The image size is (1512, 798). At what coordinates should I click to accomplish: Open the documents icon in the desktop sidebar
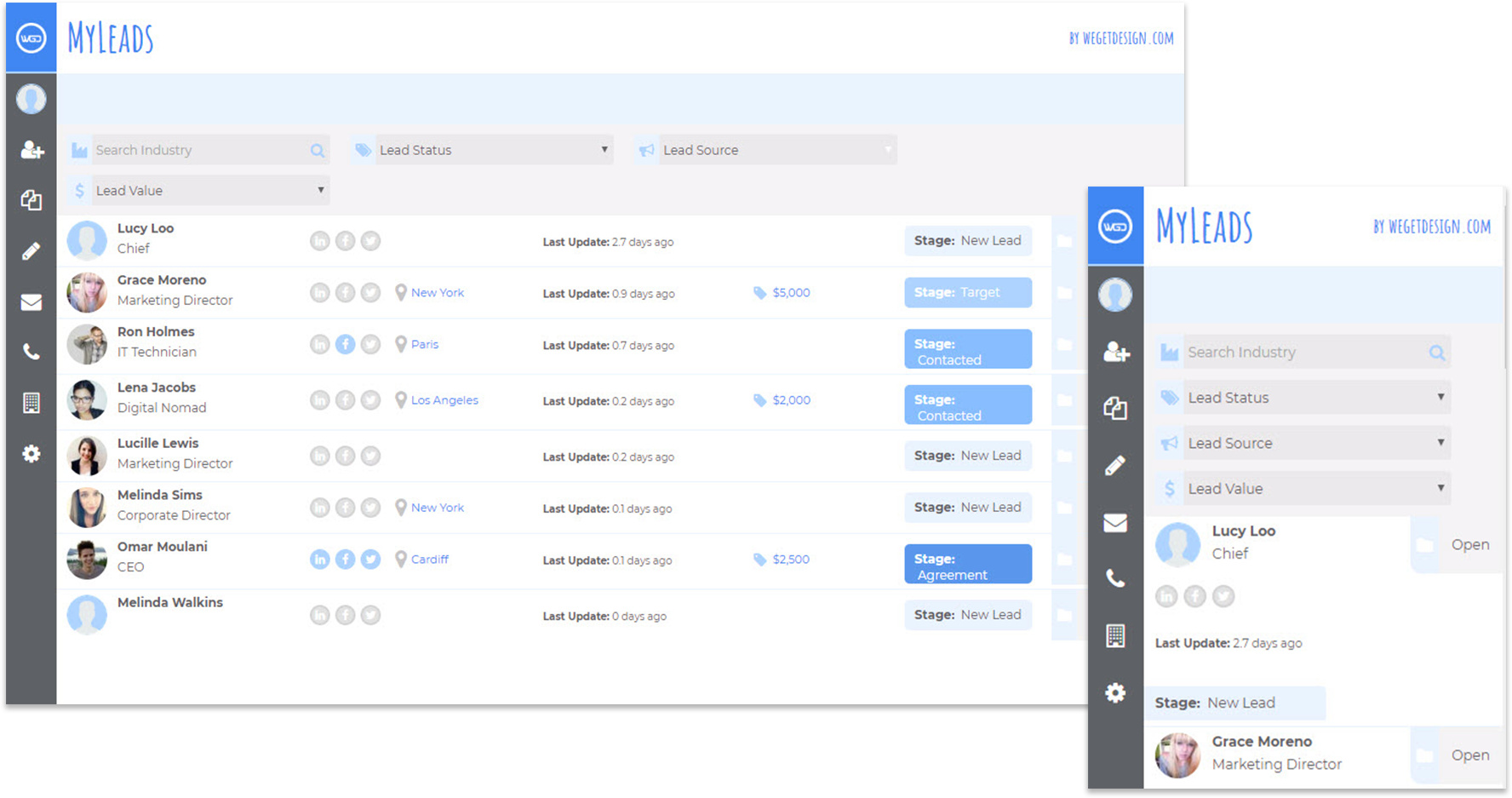pos(31,200)
